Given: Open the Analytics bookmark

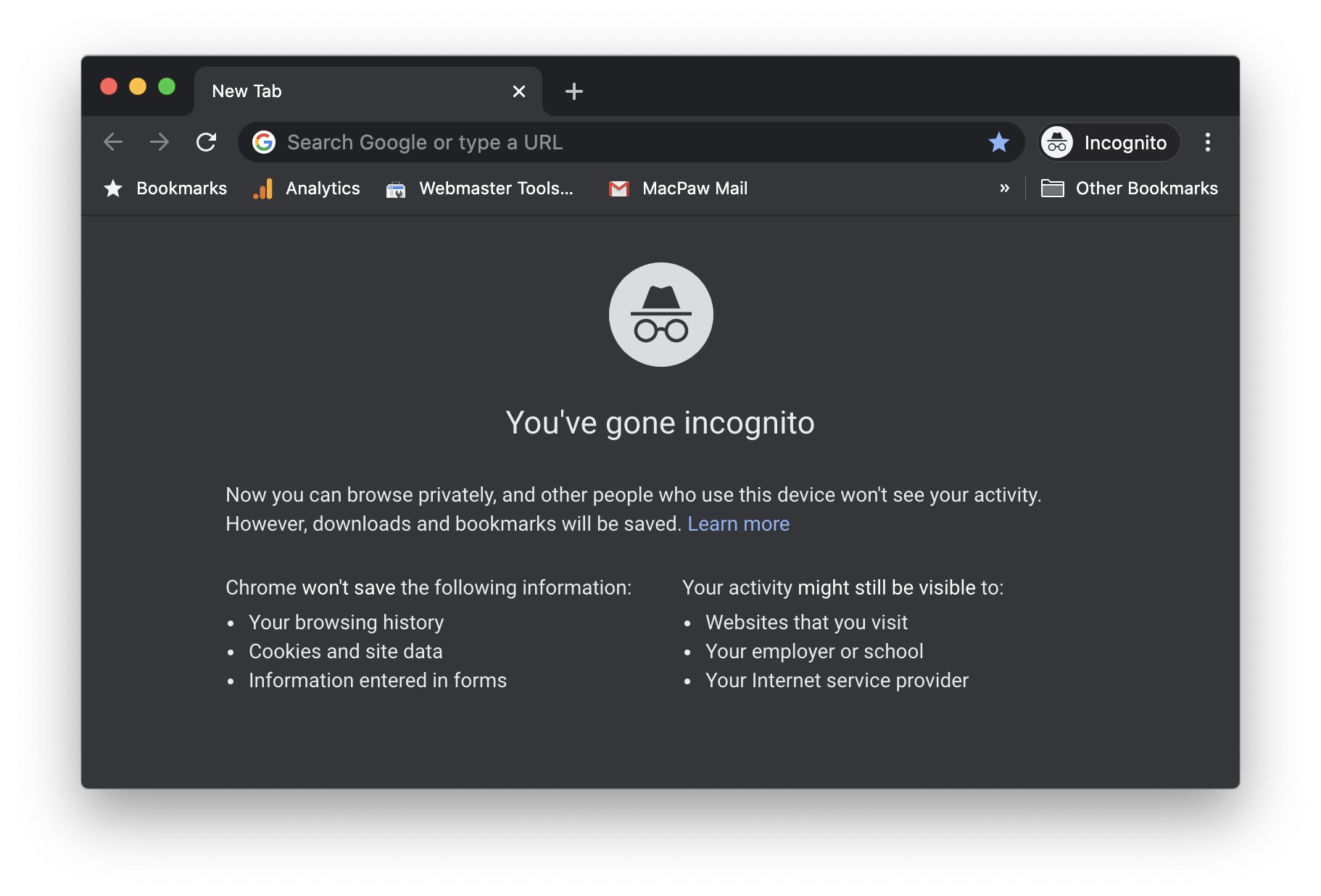Looking at the screenshot, I should pyautogui.click(x=307, y=188).
